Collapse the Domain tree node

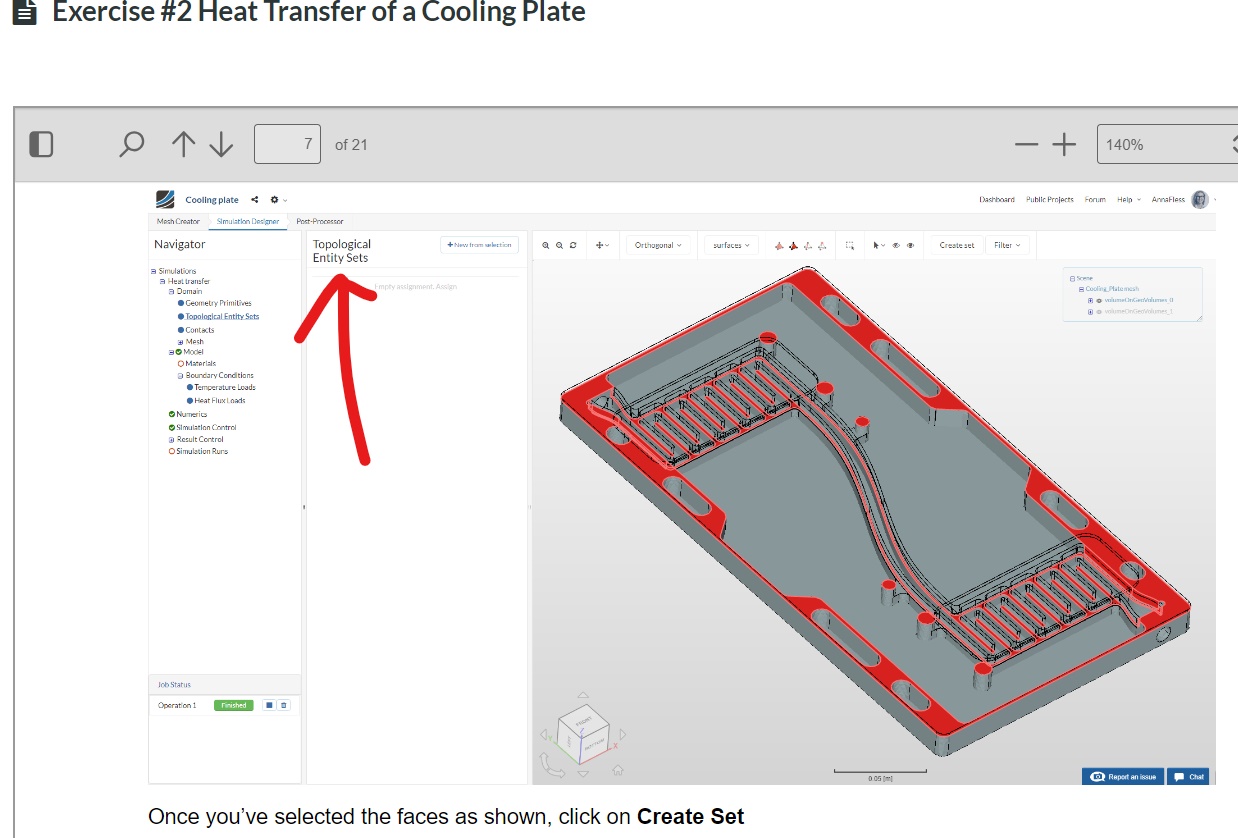171,292
